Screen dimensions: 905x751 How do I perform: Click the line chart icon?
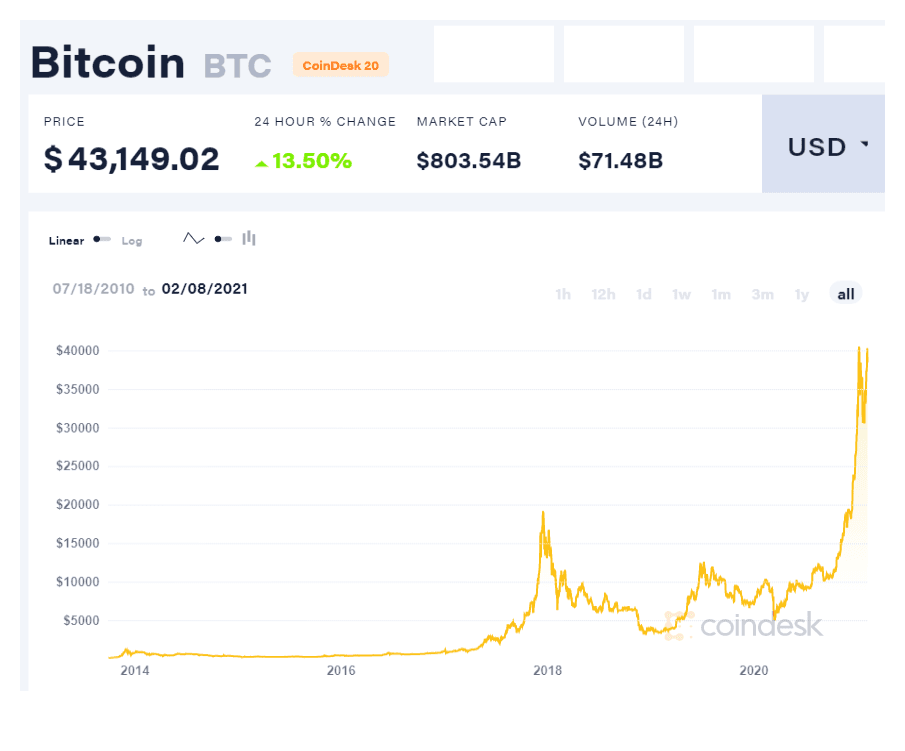pyautogui.click(x=194, y=239)
